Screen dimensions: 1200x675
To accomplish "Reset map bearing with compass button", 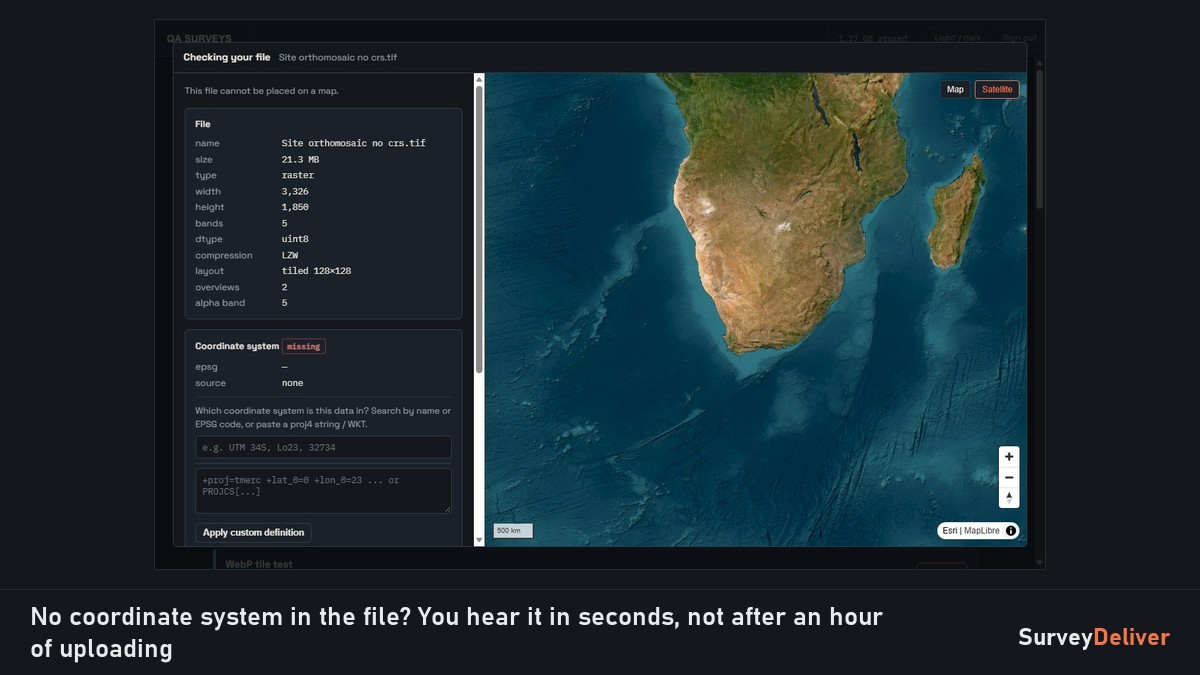I will (1009, 497).
